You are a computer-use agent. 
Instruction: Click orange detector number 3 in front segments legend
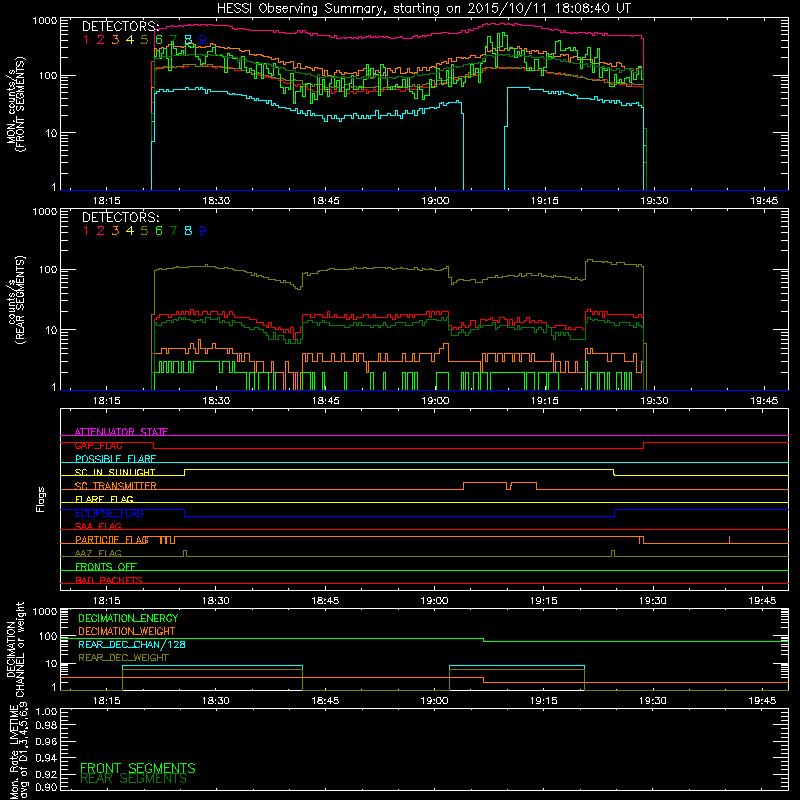coord(115,40)
